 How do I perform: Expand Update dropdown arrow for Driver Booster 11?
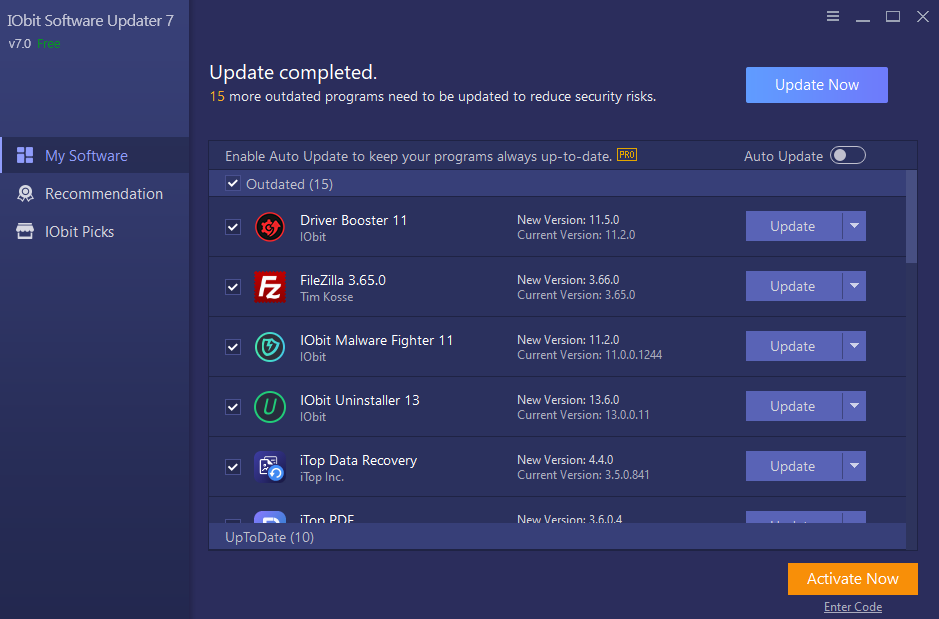point(854,226)
